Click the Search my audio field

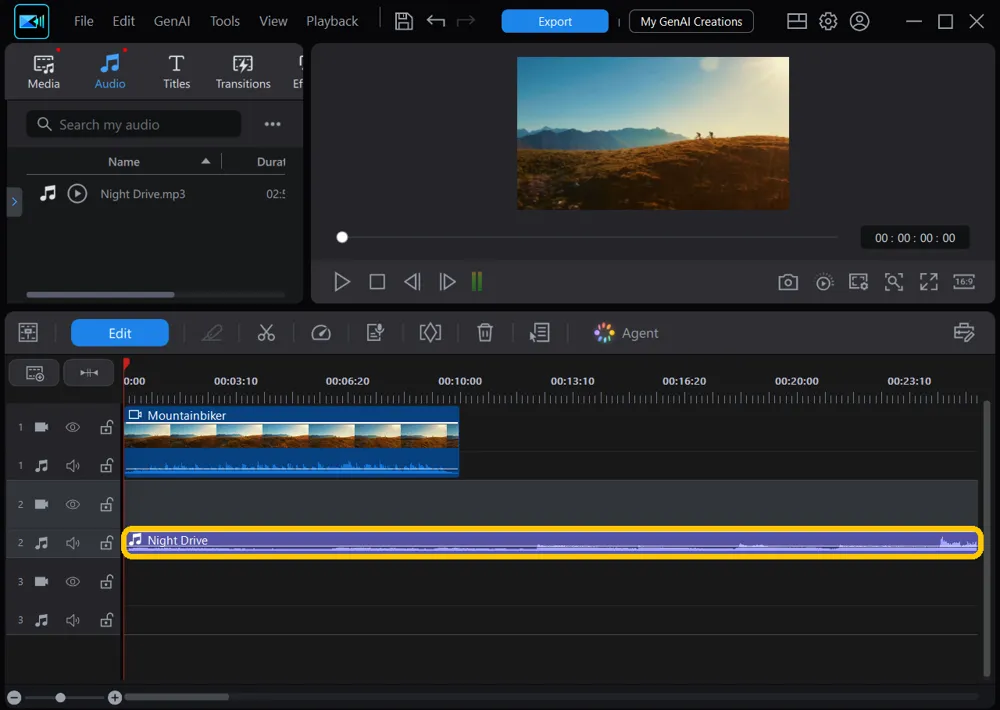tap(134, 124)
